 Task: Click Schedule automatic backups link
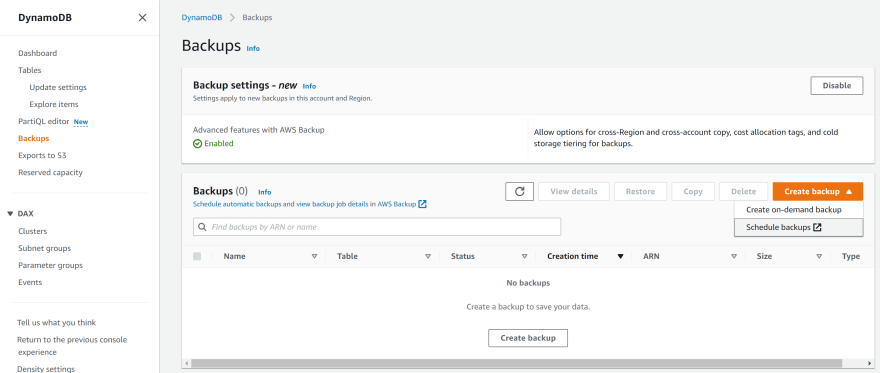pyautogui.click(x=237, y=204)
